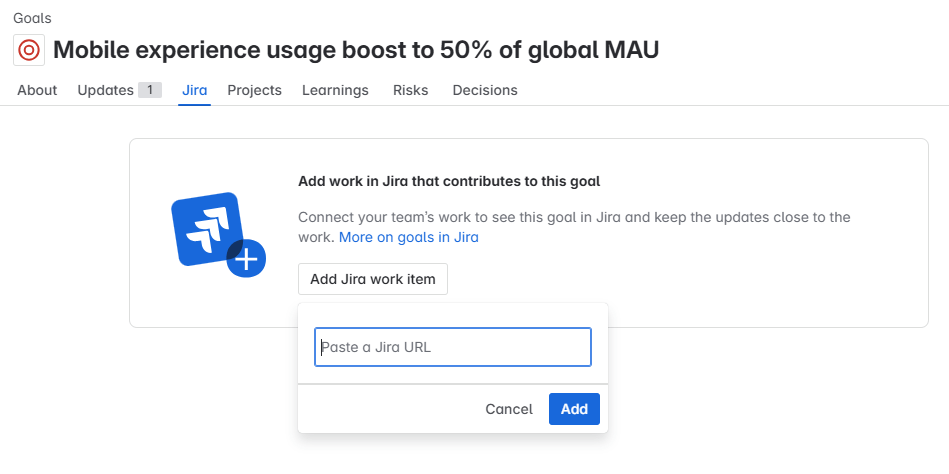Focus the Paste a Jira URL field
Screen dimensions: 949x474
click(453, 347)
